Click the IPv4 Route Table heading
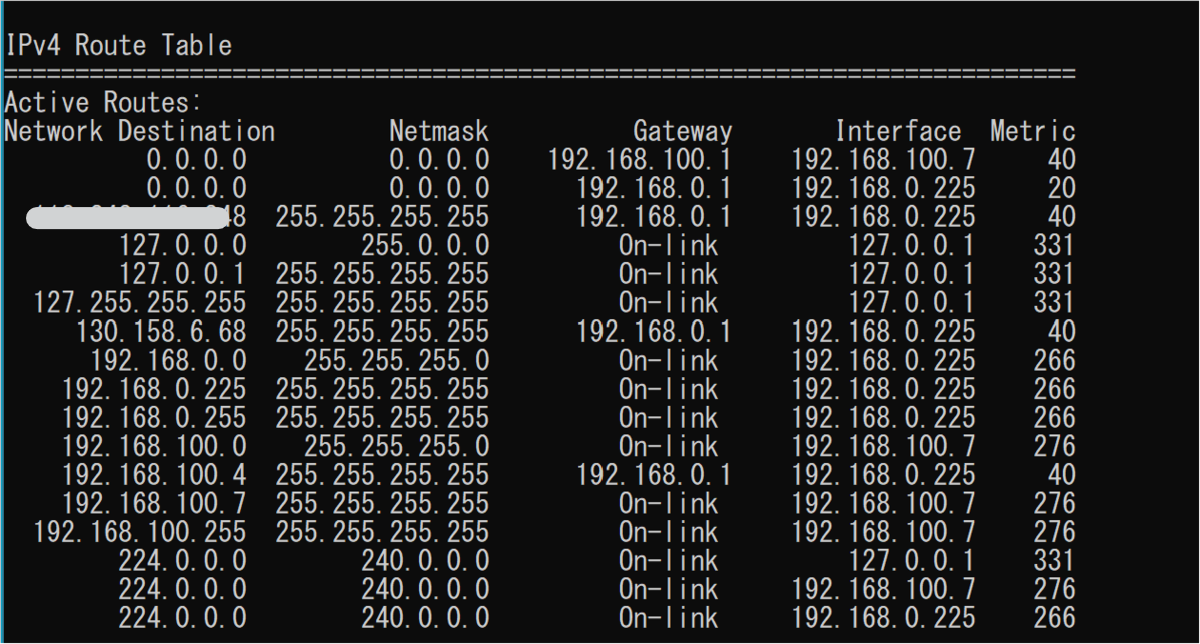 pyautogui.click(x=118, y=45)
